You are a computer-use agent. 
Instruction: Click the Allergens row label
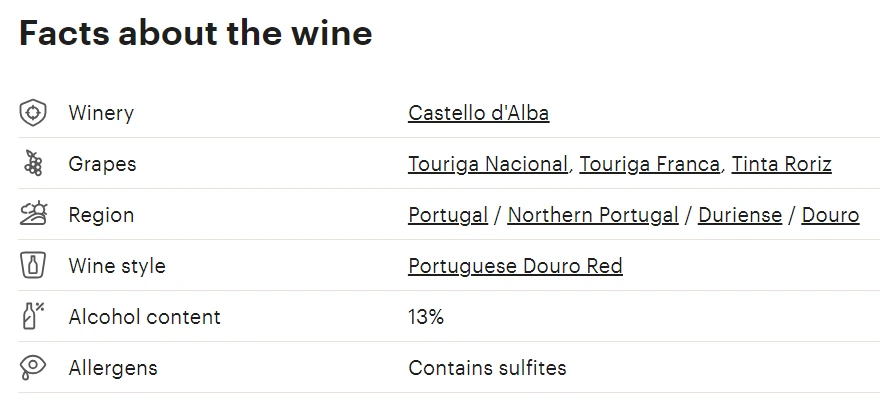coord(113,368)
